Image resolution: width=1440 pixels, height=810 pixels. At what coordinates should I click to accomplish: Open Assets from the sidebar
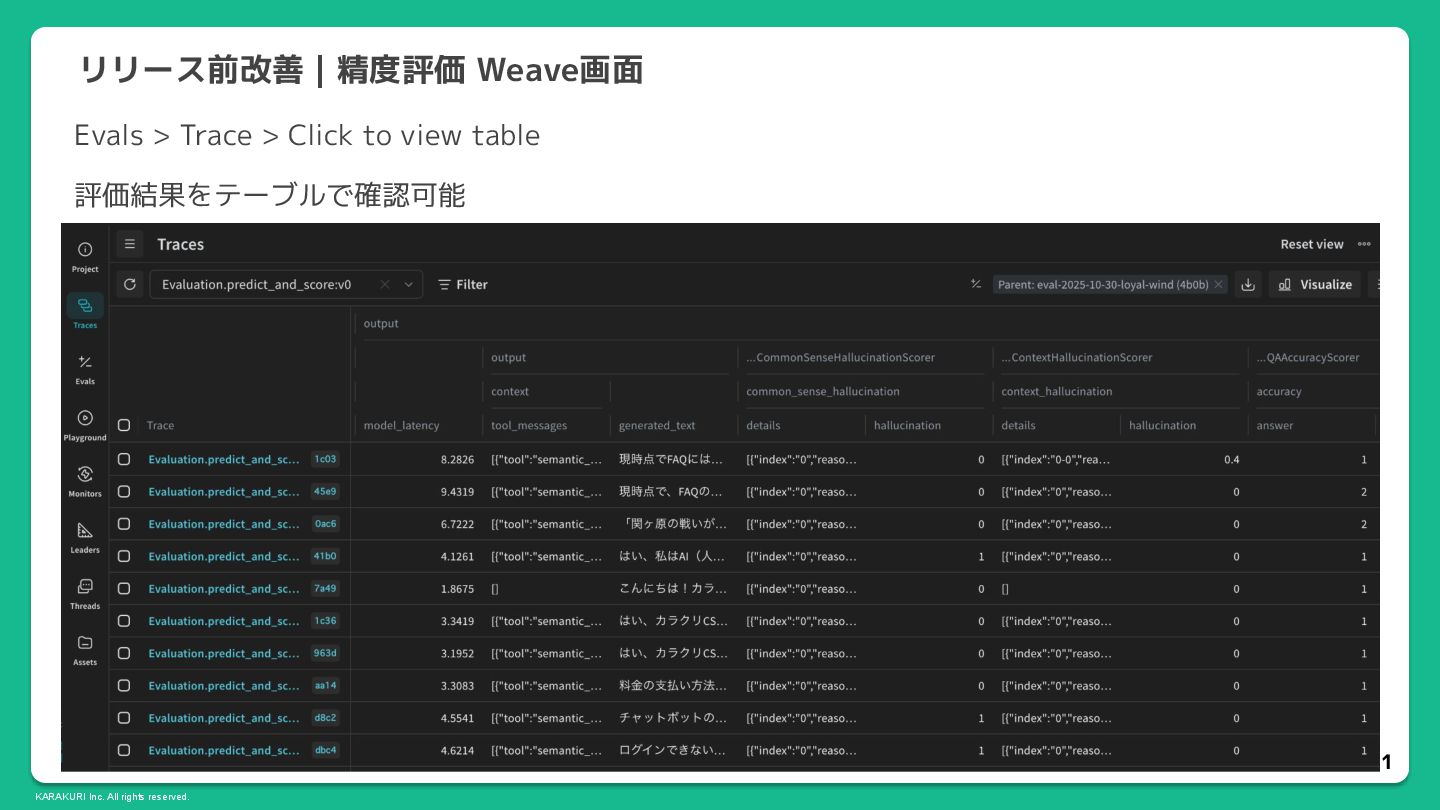tap(85, 648)
